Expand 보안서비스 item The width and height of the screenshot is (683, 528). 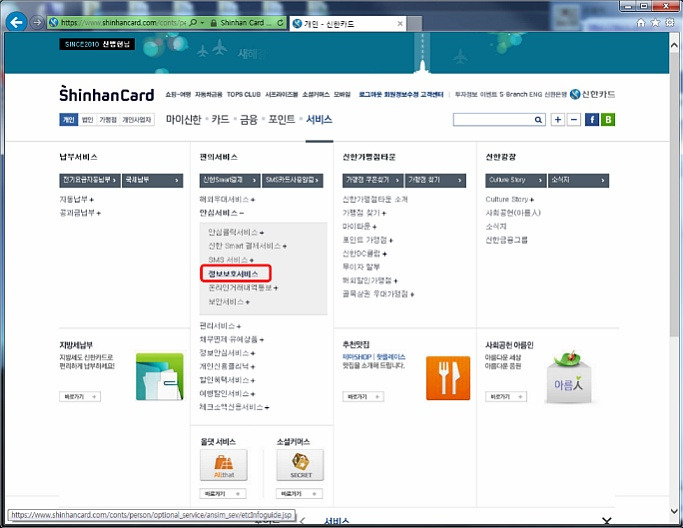point(229,301)
